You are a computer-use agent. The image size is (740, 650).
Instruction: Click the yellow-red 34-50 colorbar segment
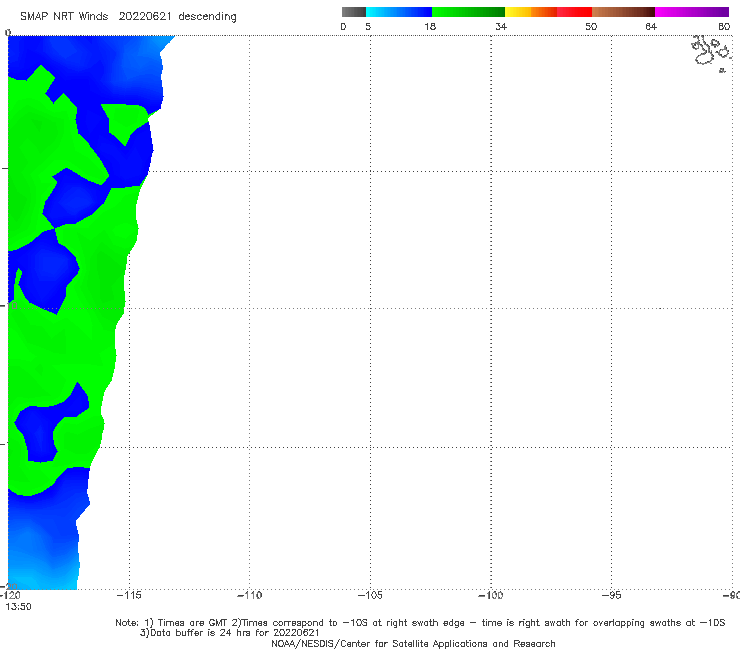548,12
